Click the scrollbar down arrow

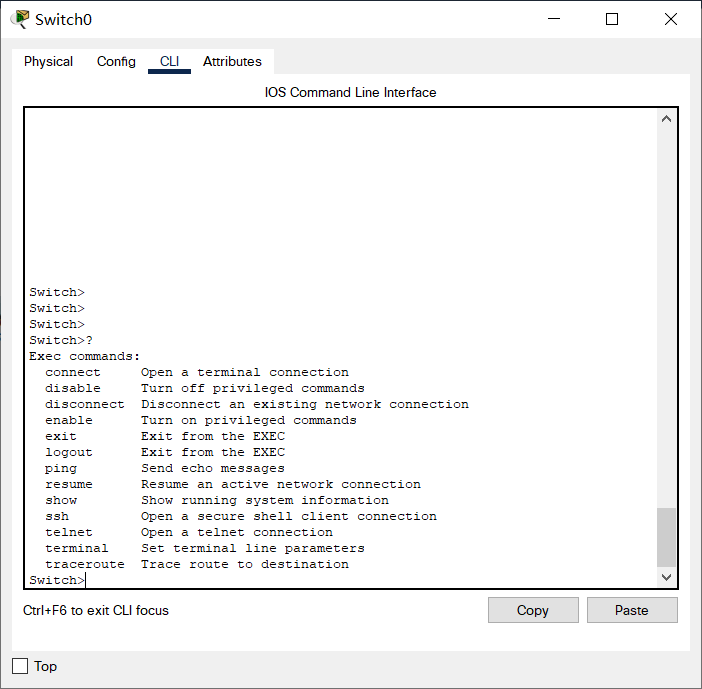tap(666, 577)
